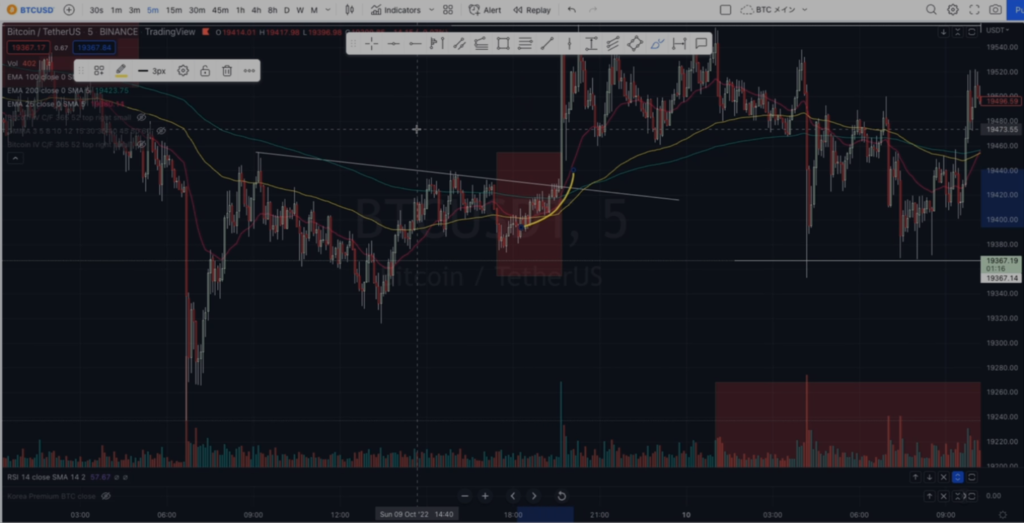Zoom in the chart with plus button
This screenshot has height=523, width=1024.
coord(485,496)
